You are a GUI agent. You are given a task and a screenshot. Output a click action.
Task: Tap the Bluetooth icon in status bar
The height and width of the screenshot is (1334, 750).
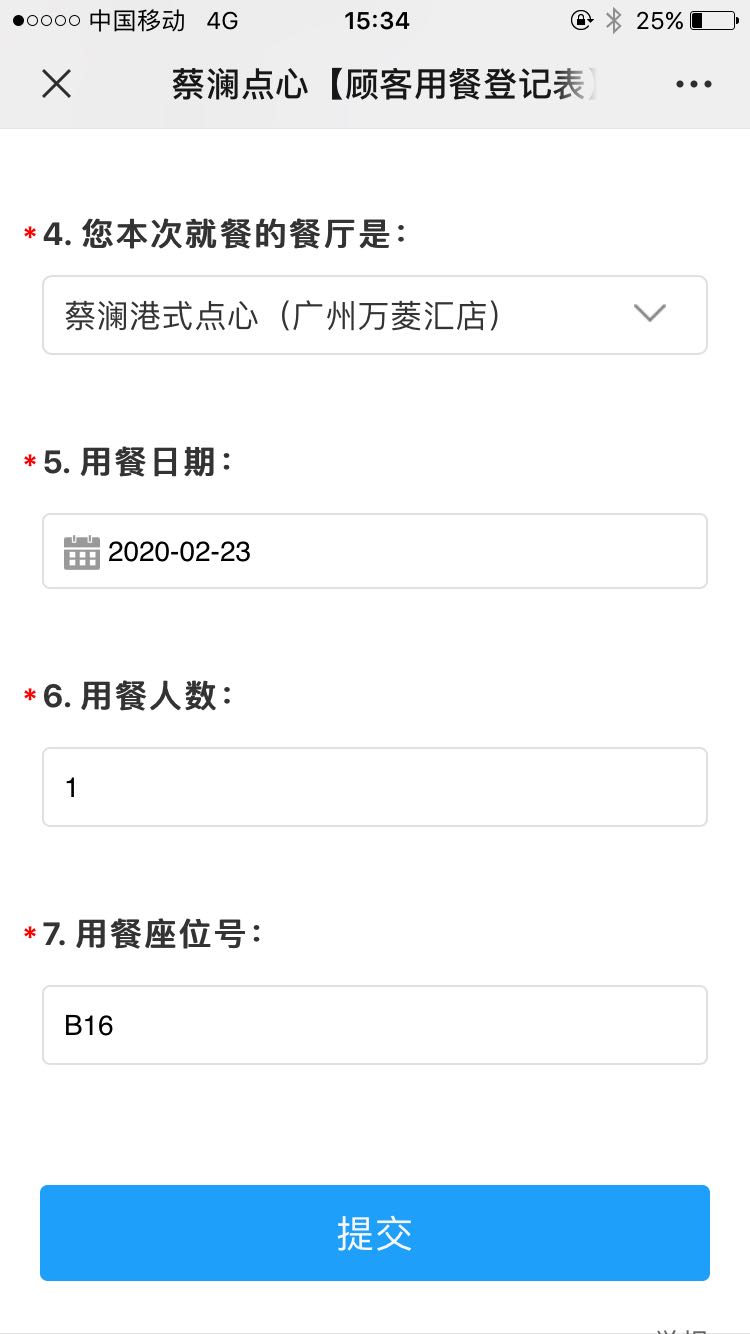tap(615, 20)
